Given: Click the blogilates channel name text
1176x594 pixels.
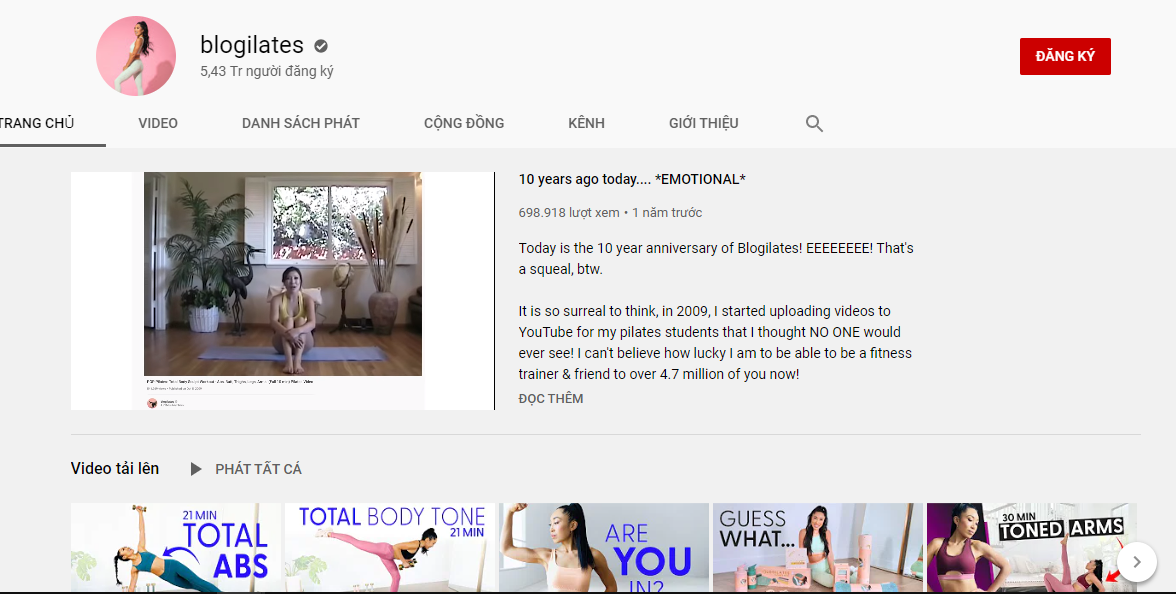Looking at the screenshot, I should pos(252,46).
